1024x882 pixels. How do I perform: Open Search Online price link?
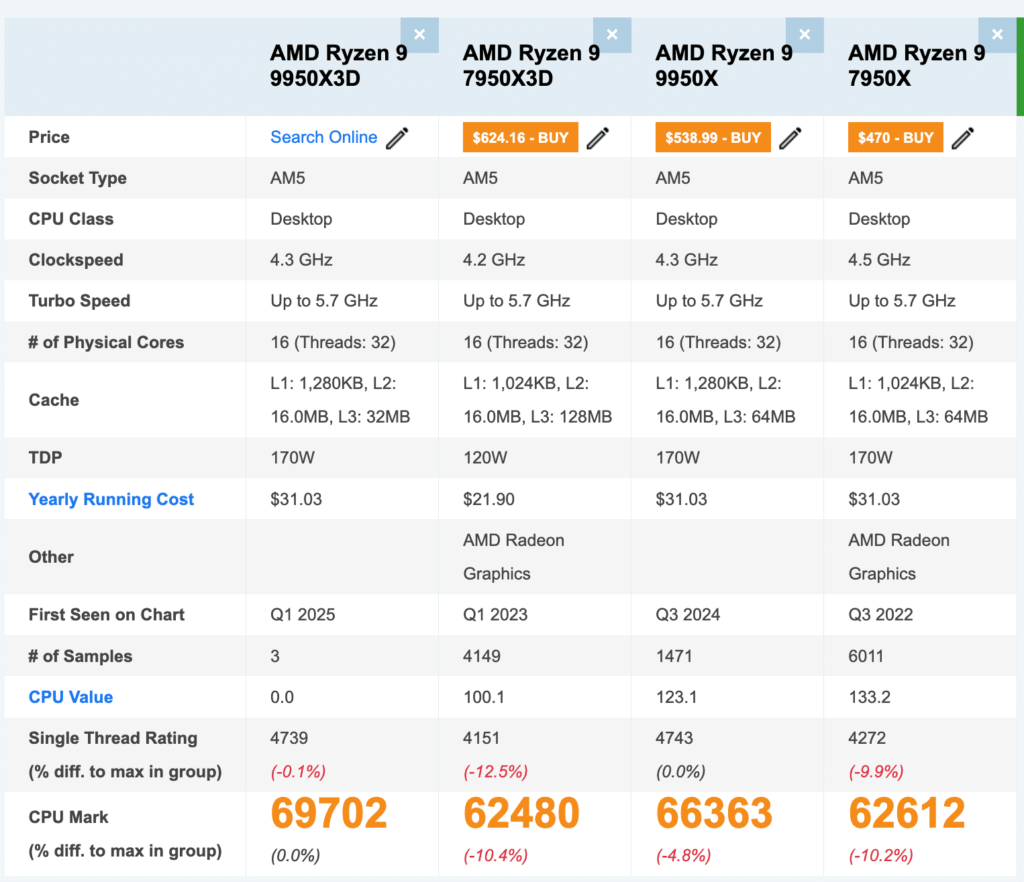(x=324, y=137)
